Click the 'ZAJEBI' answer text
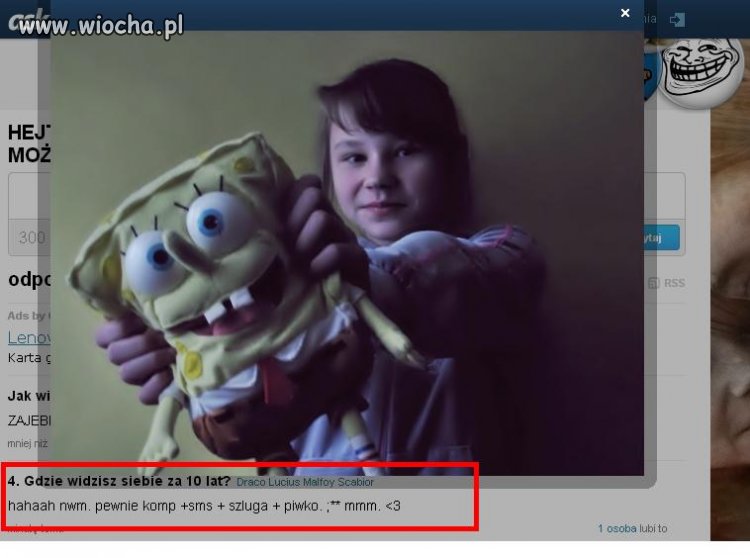Screen dimensions: 750x558 click(x=29, y=421)
